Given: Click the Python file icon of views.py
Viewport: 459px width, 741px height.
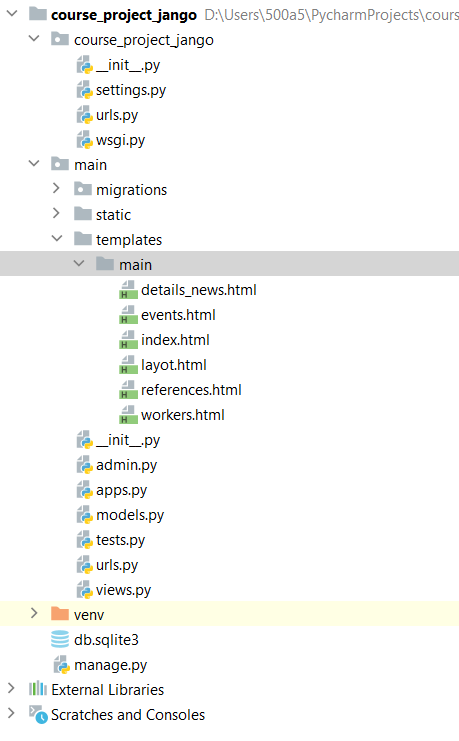Looking at the screenshot, I should point(84,590).
